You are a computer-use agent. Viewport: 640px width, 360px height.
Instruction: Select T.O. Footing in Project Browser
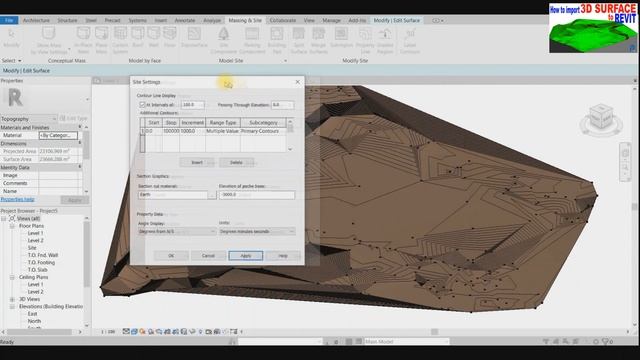click(x=41, y=263)
